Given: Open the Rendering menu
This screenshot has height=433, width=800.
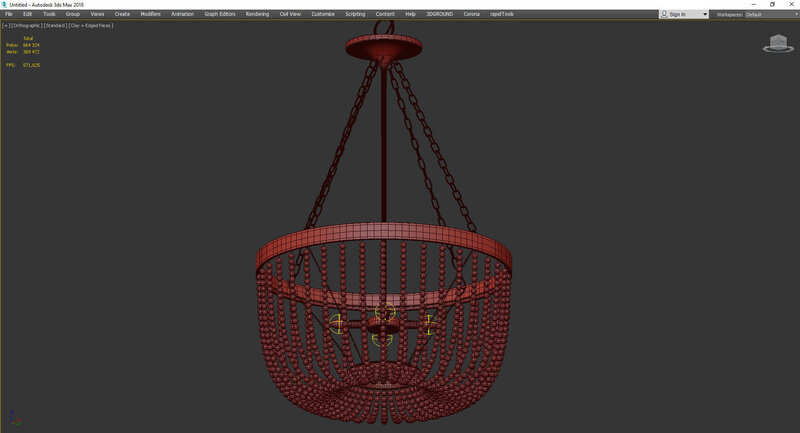Looking at the screenshot, I should click(x=257, y=14).
